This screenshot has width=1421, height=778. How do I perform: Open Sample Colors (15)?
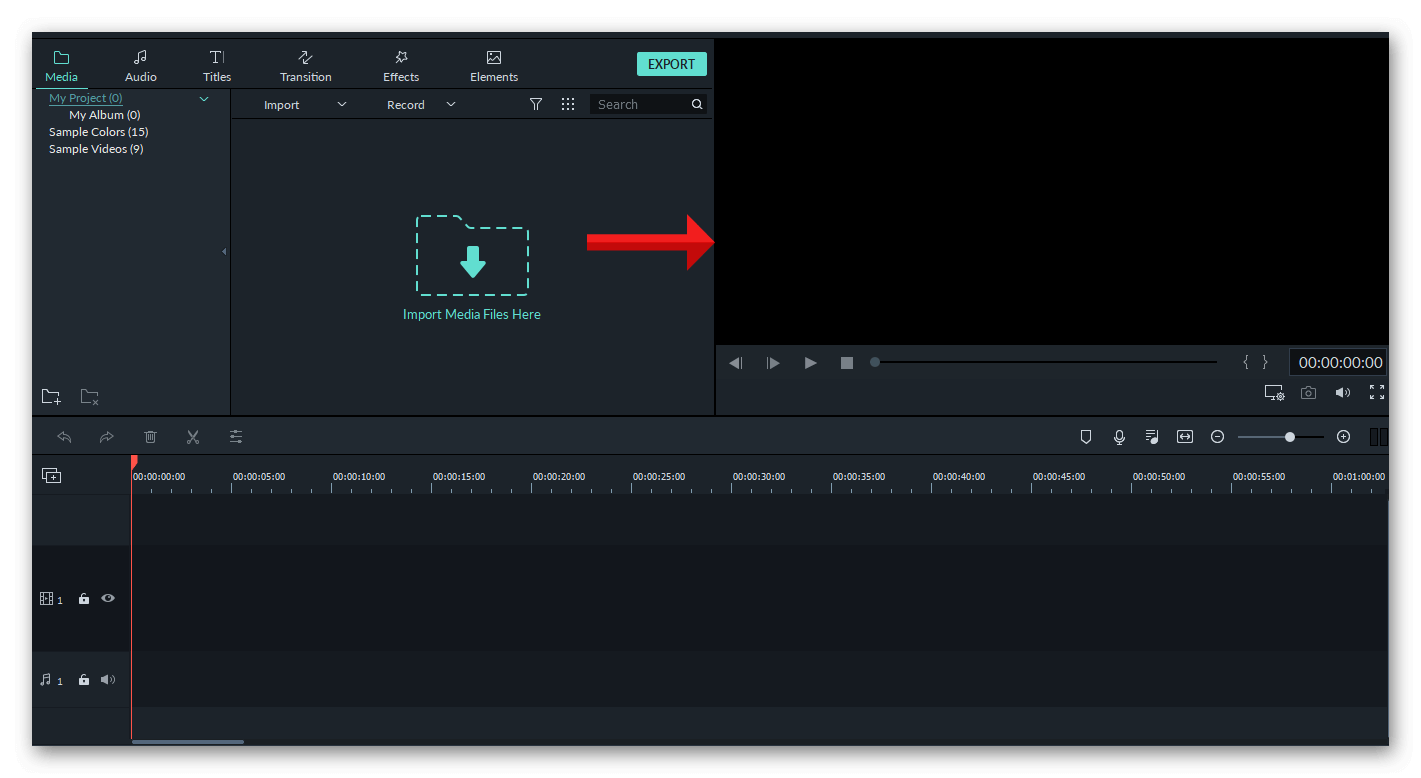(x=98, y=132)
